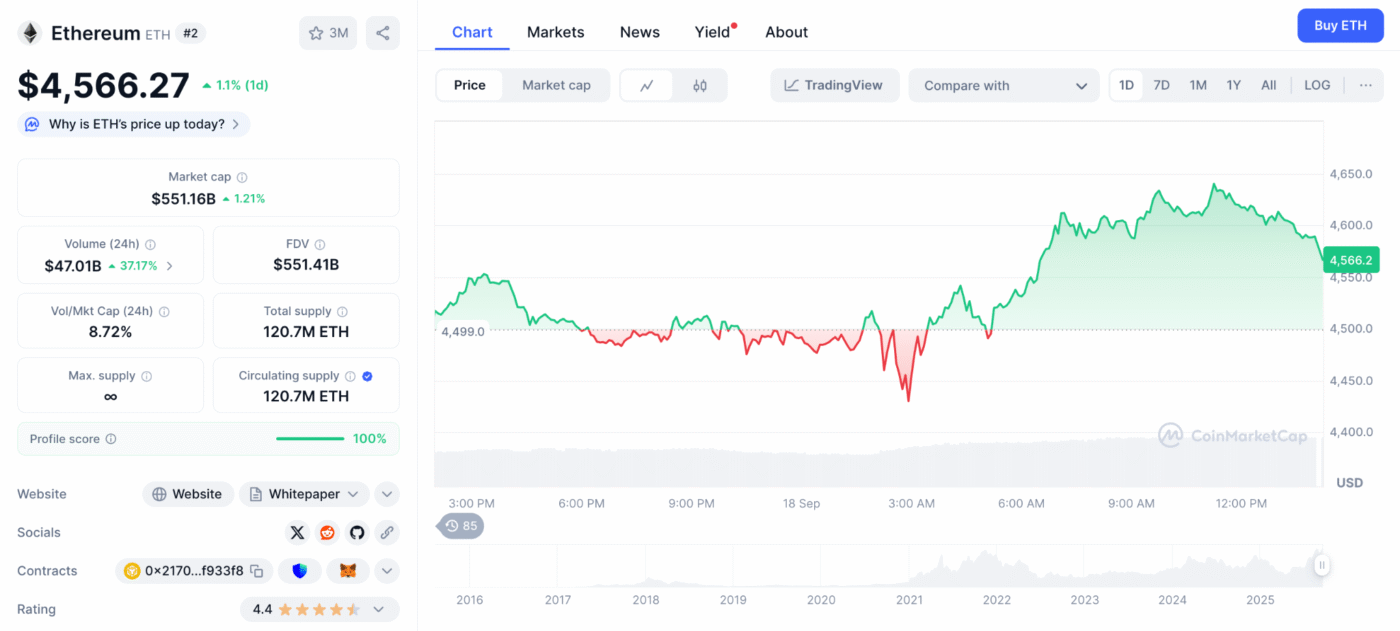Click the history badge labeled 85
1400x631 pixels.
coord(461,526)
